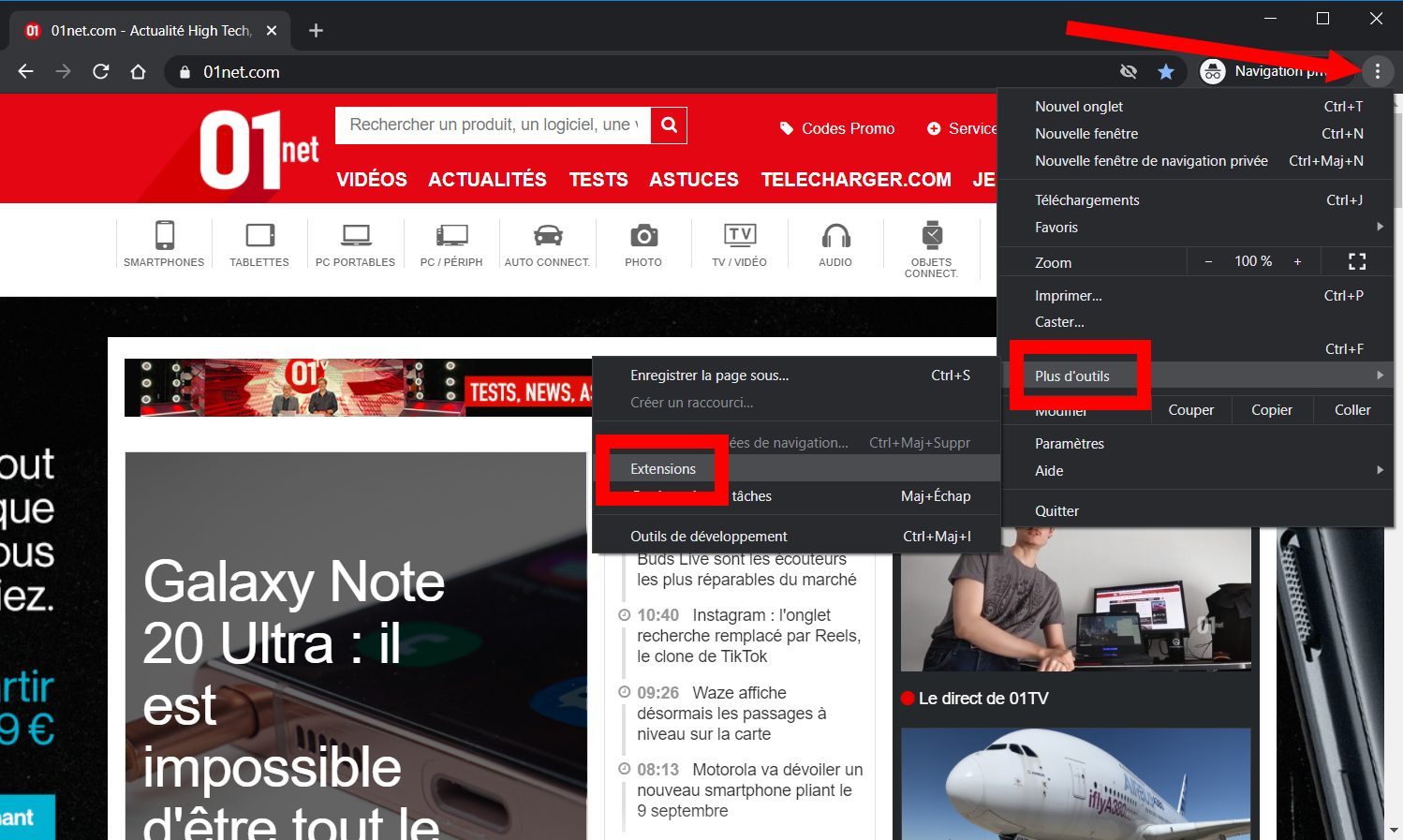1403x840 pixels.
Task: Open the VIDÉOS navigation link
Action: tap(372, 179)
